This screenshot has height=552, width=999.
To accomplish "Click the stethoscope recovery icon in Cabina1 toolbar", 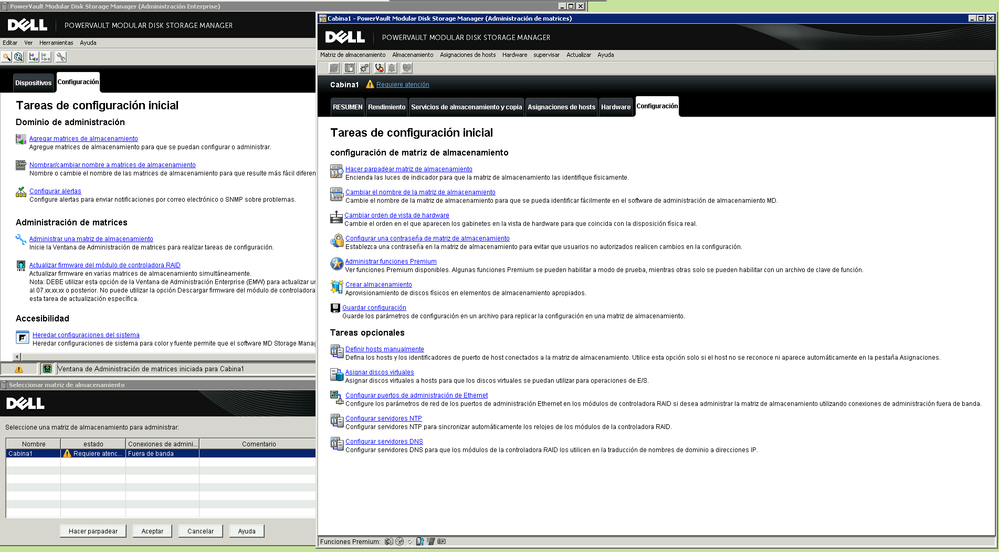I will click(x=380, y=68).
